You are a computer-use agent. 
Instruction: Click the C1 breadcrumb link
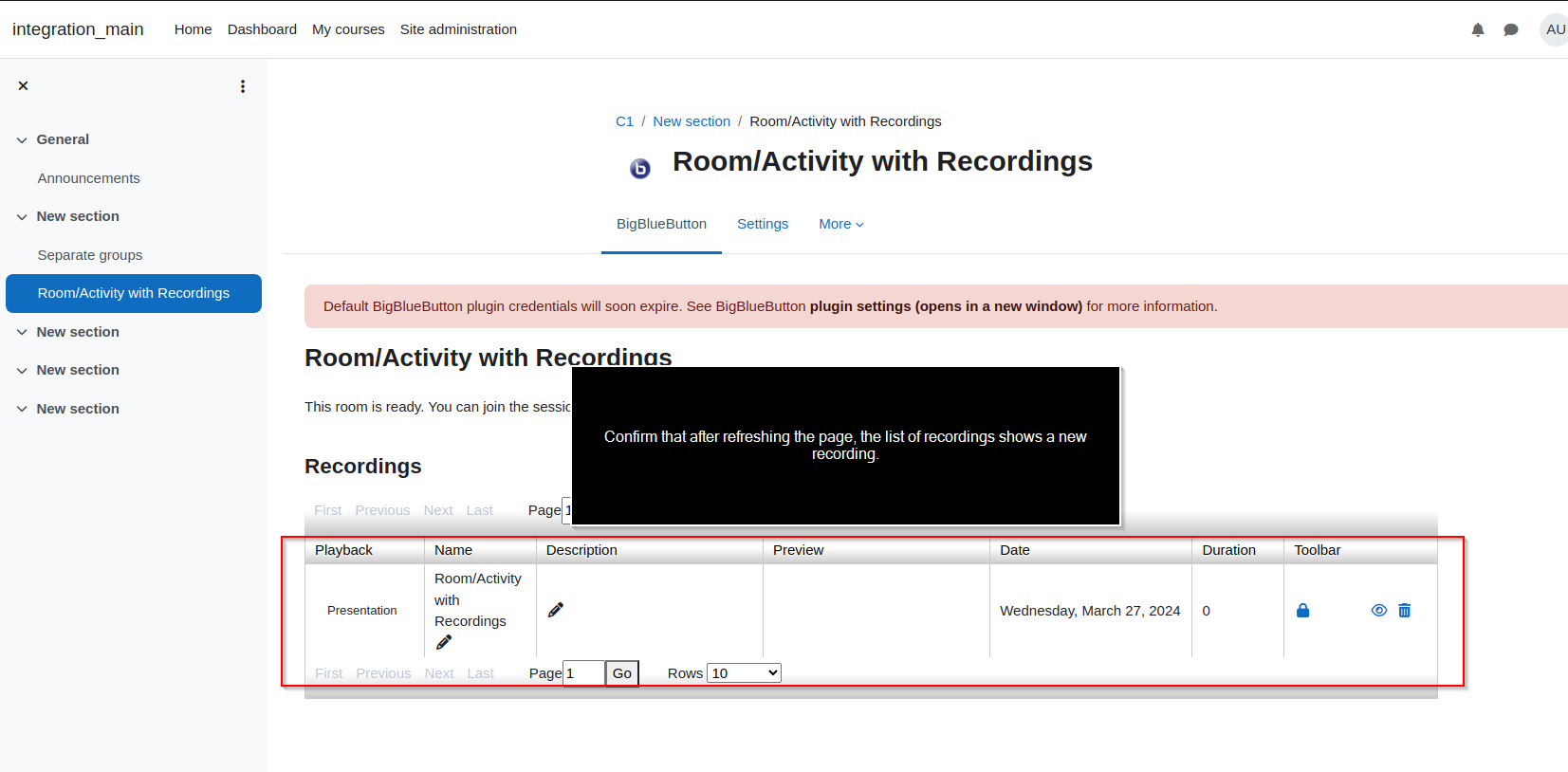coord(624,121)
